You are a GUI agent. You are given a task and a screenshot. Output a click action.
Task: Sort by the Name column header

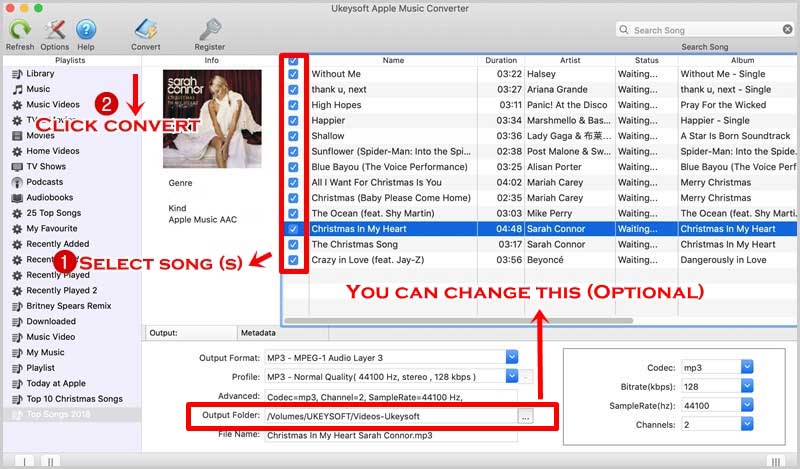393,60
